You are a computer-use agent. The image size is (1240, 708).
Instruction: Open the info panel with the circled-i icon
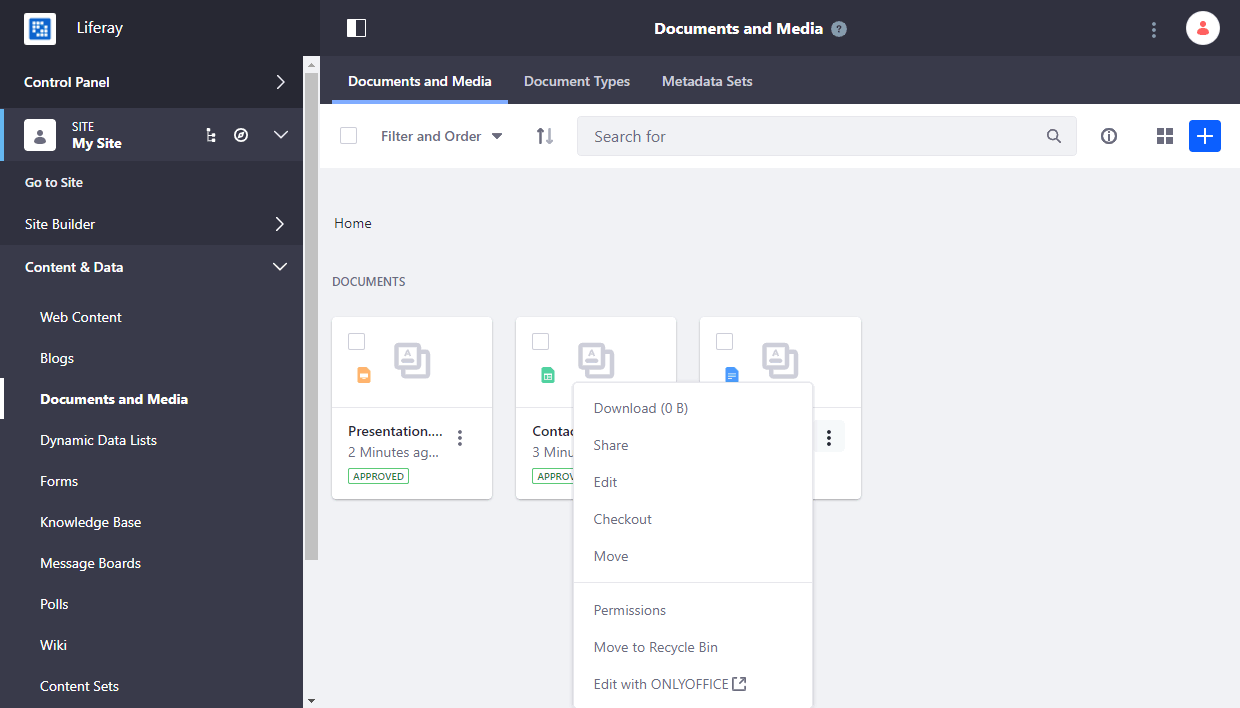coord(1109,135)
